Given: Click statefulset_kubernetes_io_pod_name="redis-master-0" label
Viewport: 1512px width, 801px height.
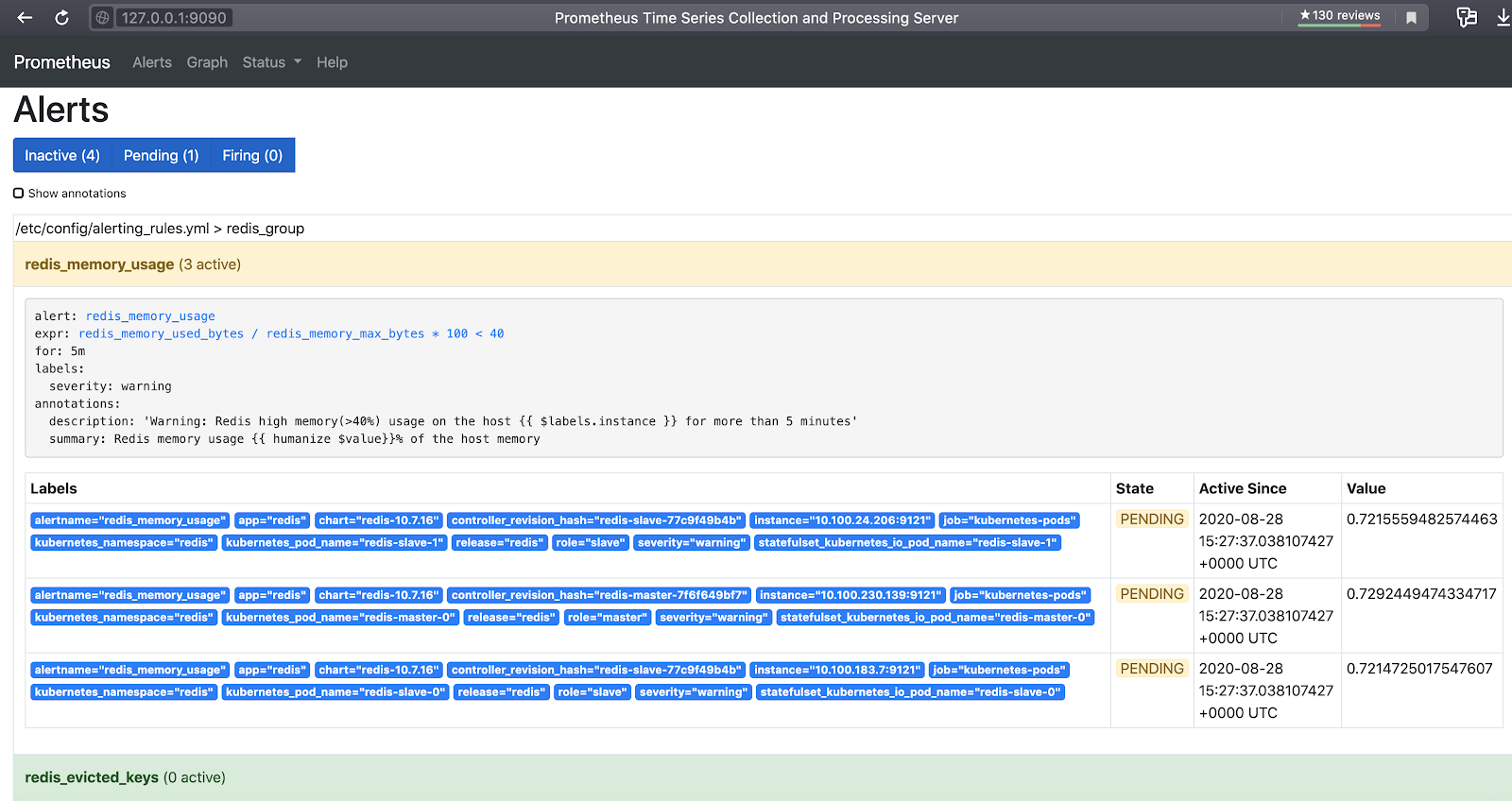Looking at the screenshot, I should click(x=935, y=618).
